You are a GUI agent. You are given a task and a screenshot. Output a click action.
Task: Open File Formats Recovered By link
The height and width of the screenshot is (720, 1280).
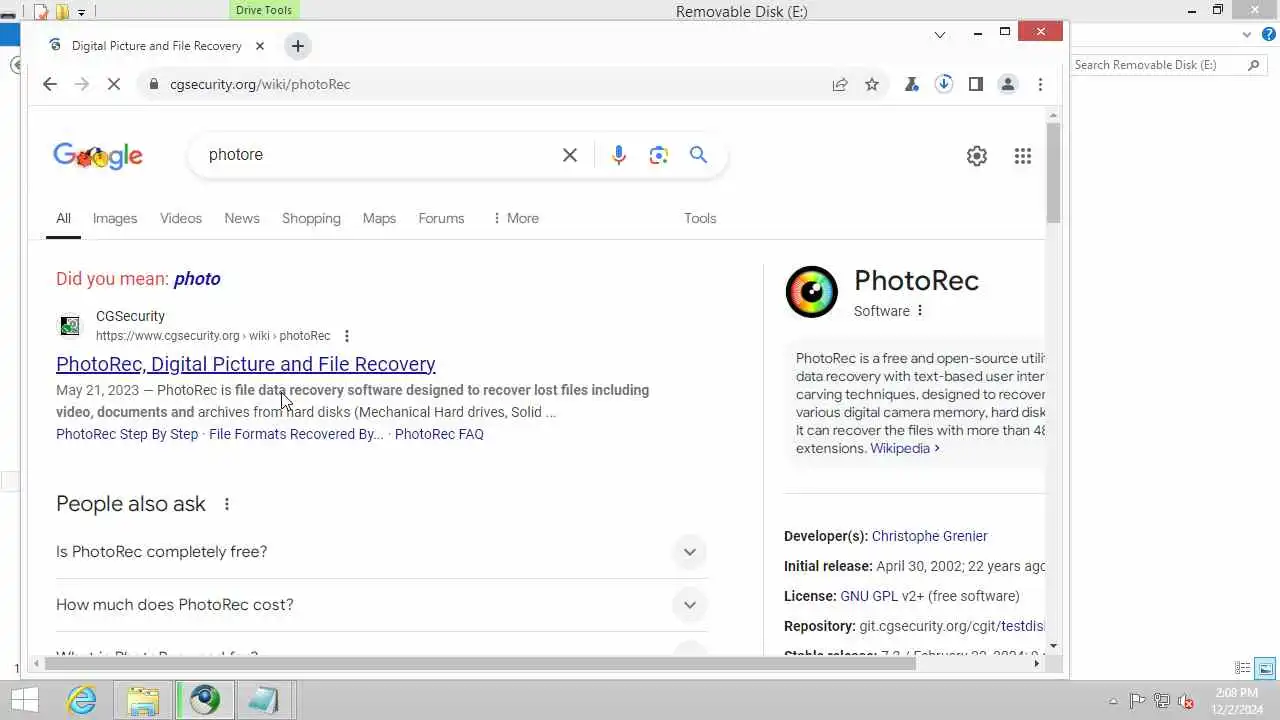click(x=296, y=434)
